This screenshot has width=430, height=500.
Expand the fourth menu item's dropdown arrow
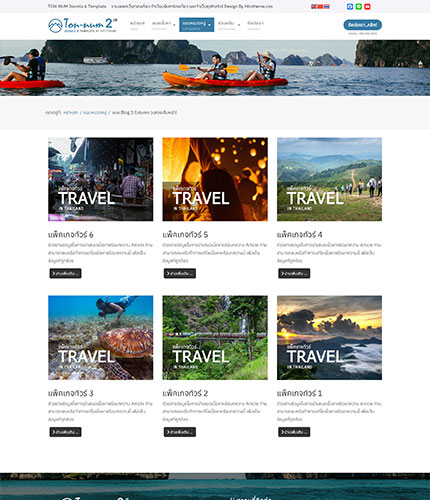pyautogui.click(x=239, y=25)
